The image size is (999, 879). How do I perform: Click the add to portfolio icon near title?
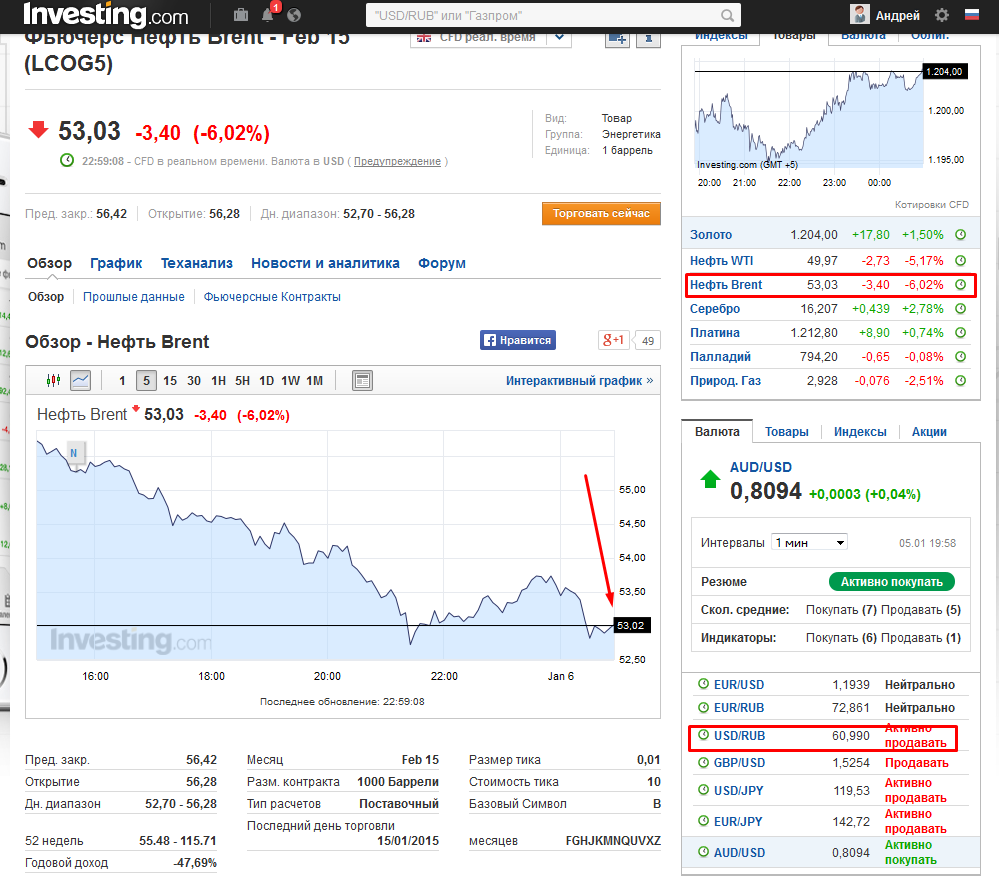tap(617, 38)
